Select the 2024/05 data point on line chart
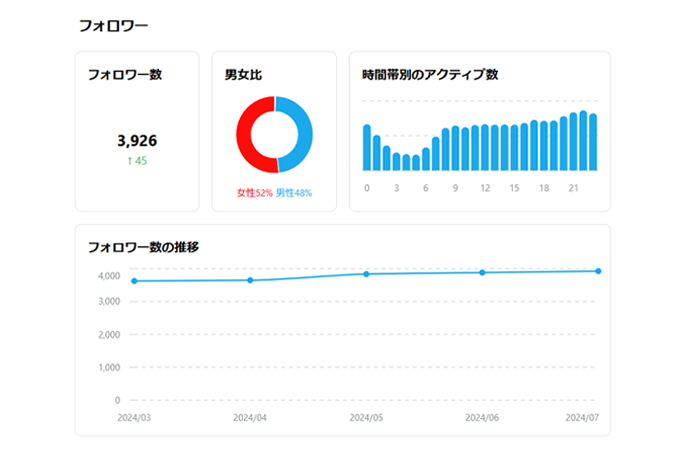 click(x=366, y=274)
